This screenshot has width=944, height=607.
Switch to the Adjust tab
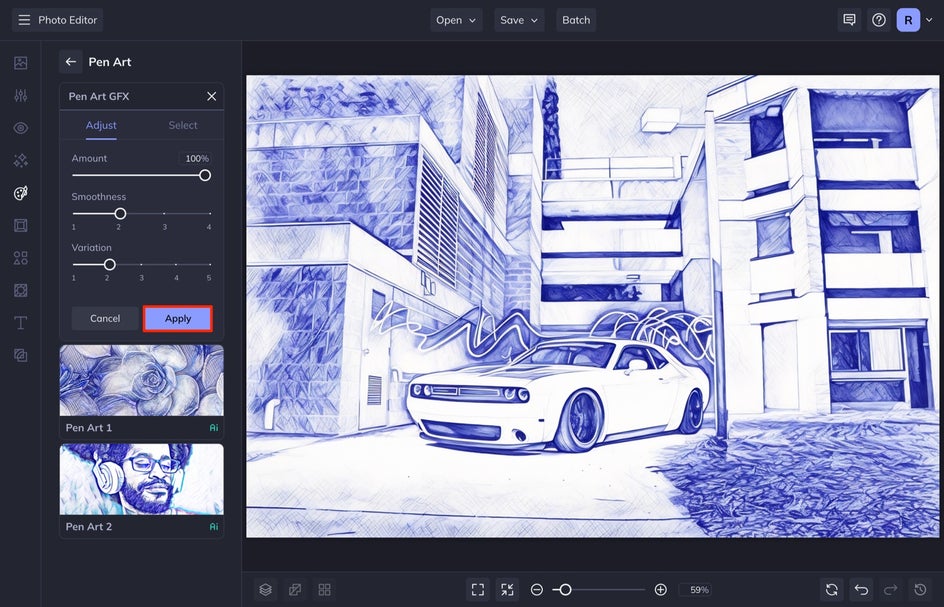pos(101,125)
